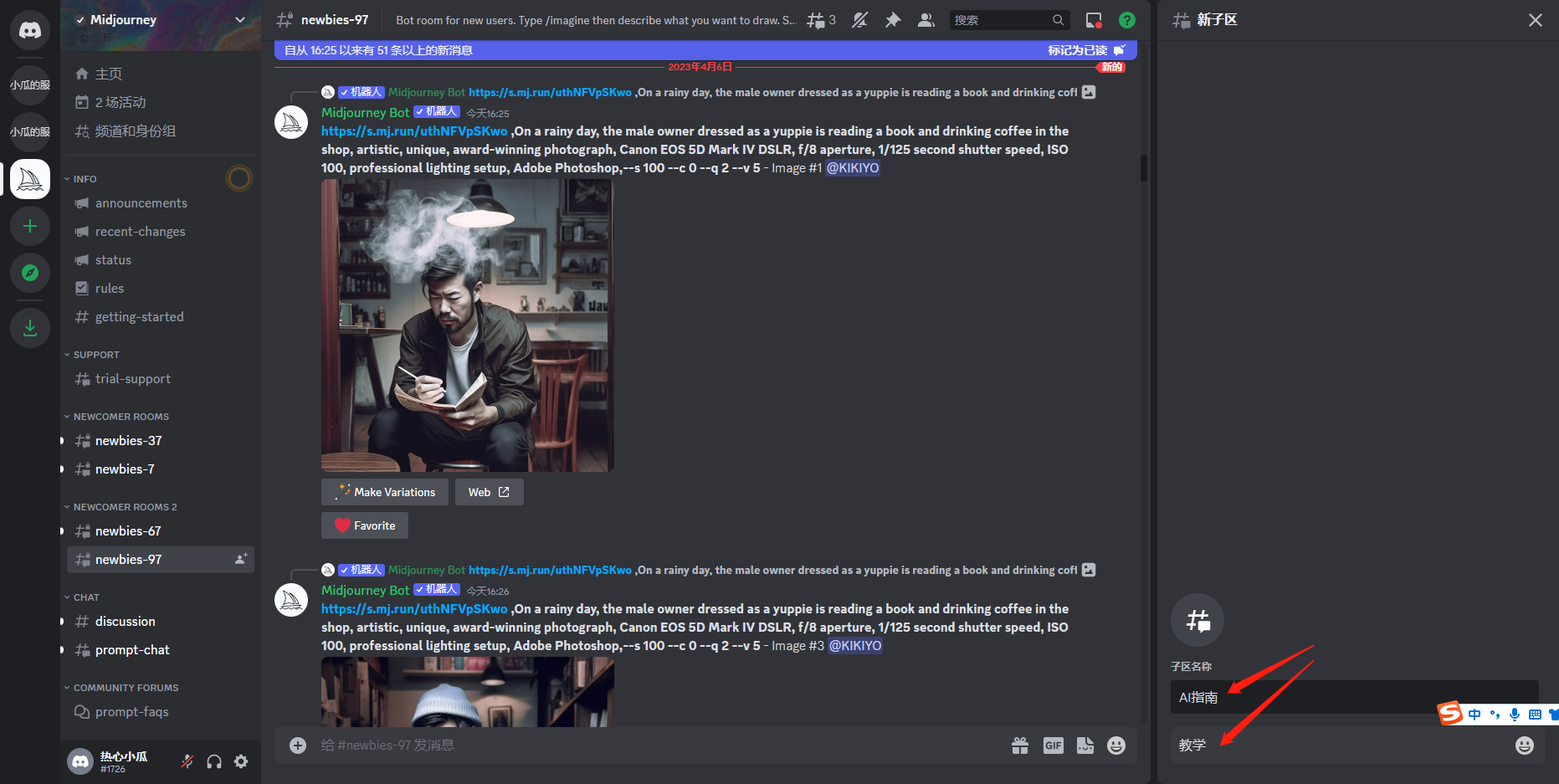The height and width of the screenshot is (784, 1559).
Task: Open 2 场活动 events item
Action: click(161, 102)
